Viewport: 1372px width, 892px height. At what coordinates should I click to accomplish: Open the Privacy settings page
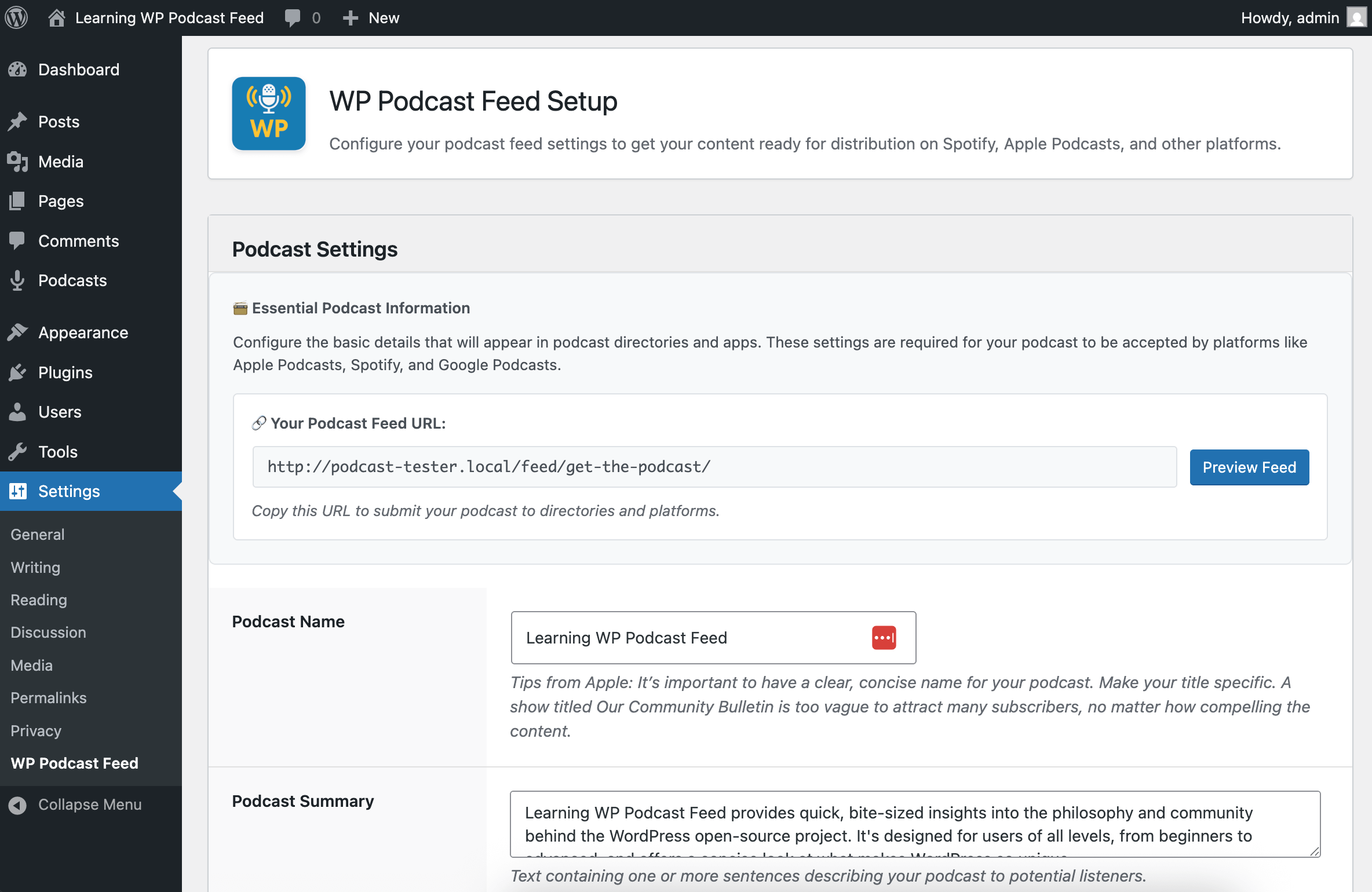point(35,730)
